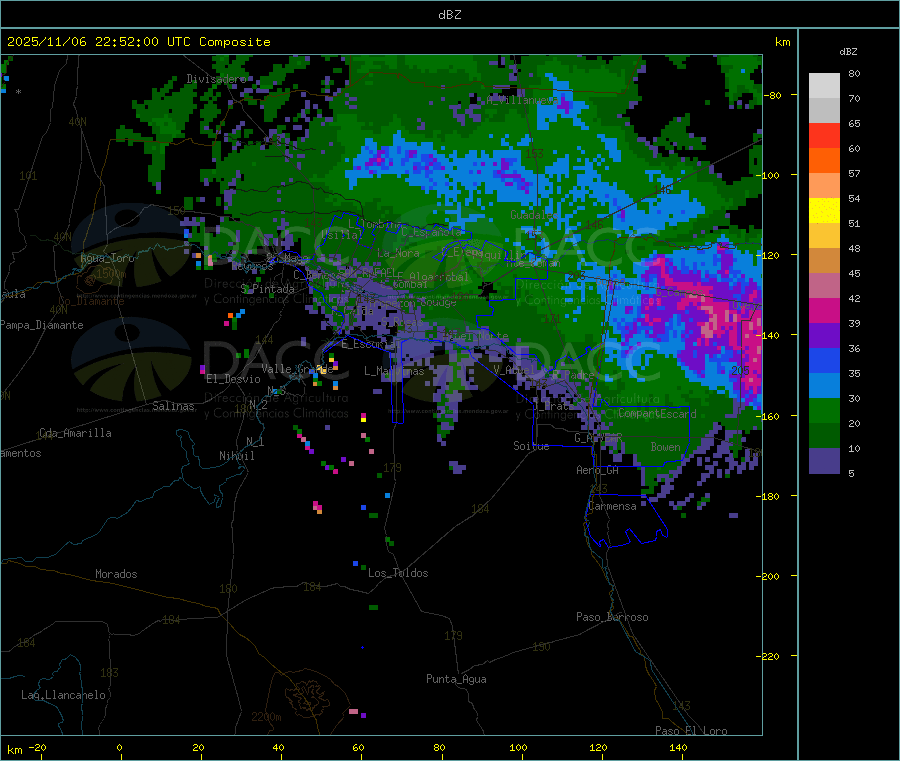Click the 'dBZ' heading above the color legend
The image size is (900, 761).
point(848,52)
